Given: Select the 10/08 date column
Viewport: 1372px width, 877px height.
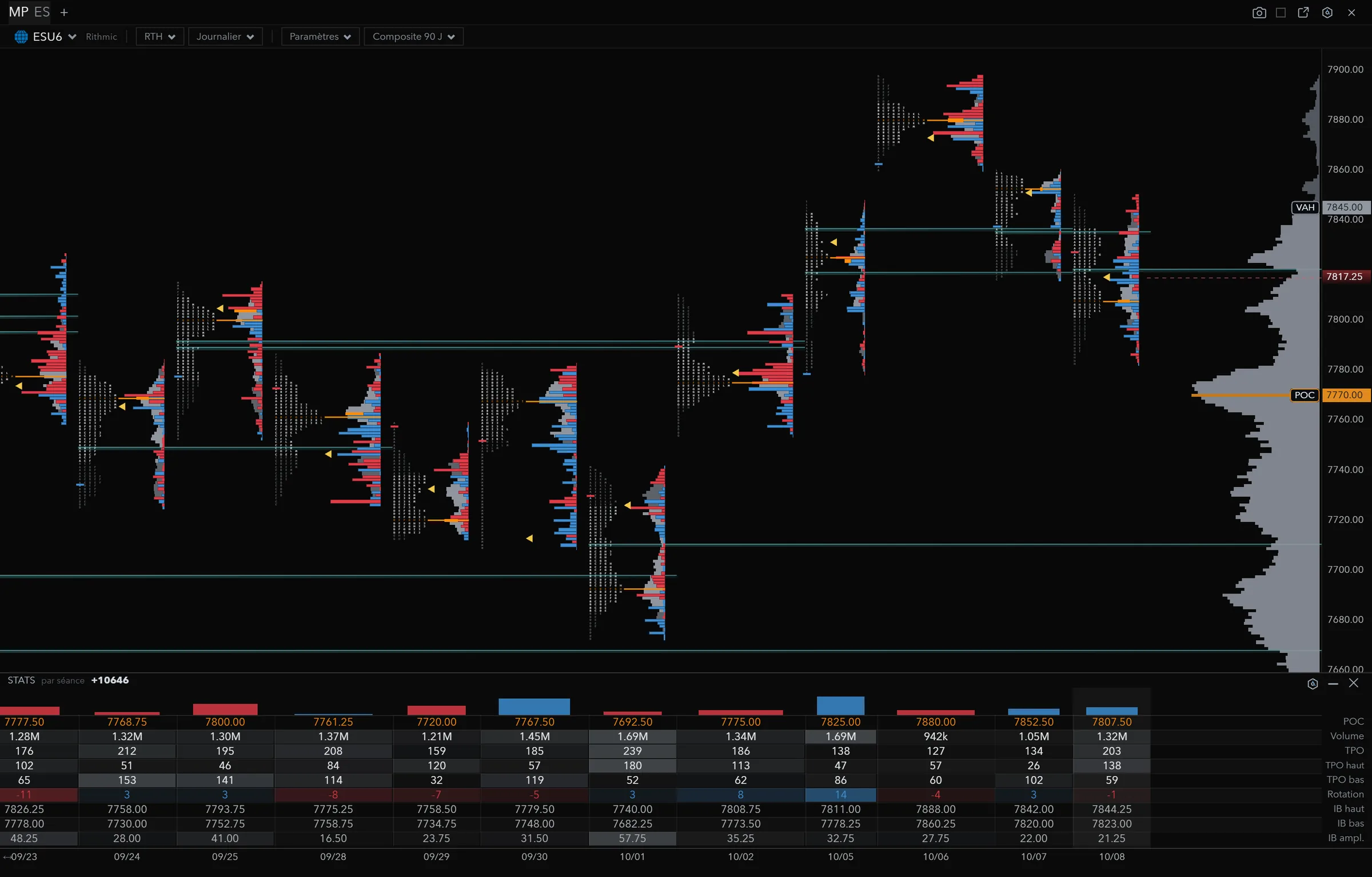Looking at the screenshot, I should (1112, 856).
